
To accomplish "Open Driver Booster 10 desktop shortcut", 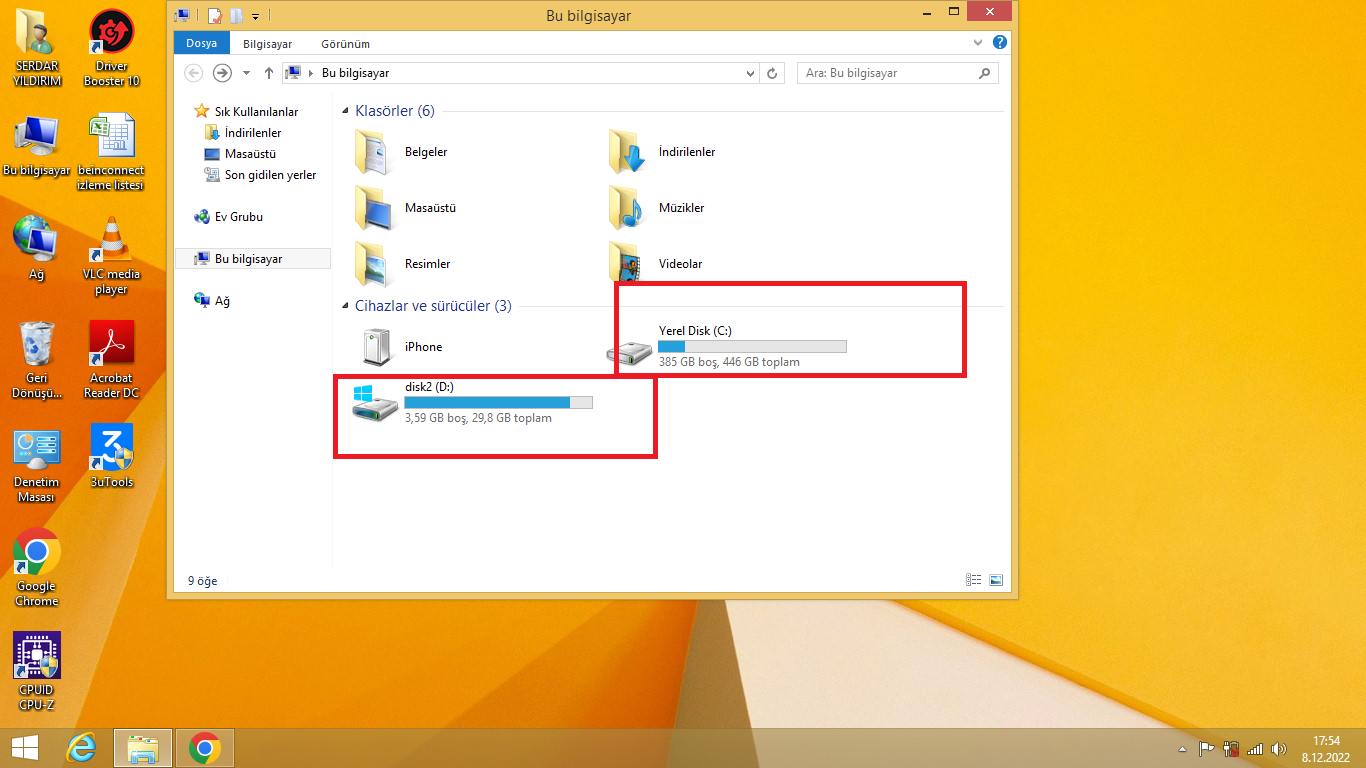I will pos(111,48).
